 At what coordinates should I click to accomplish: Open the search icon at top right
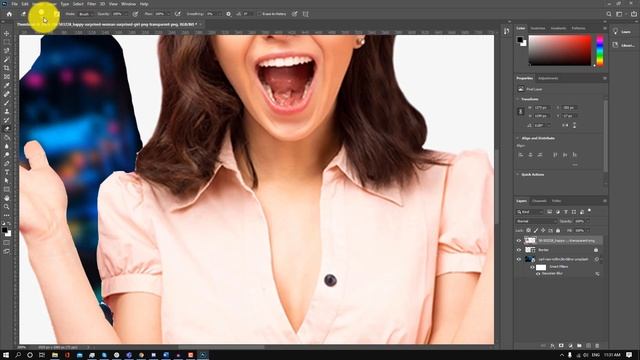pyautogui.click(x=609, y=14)
